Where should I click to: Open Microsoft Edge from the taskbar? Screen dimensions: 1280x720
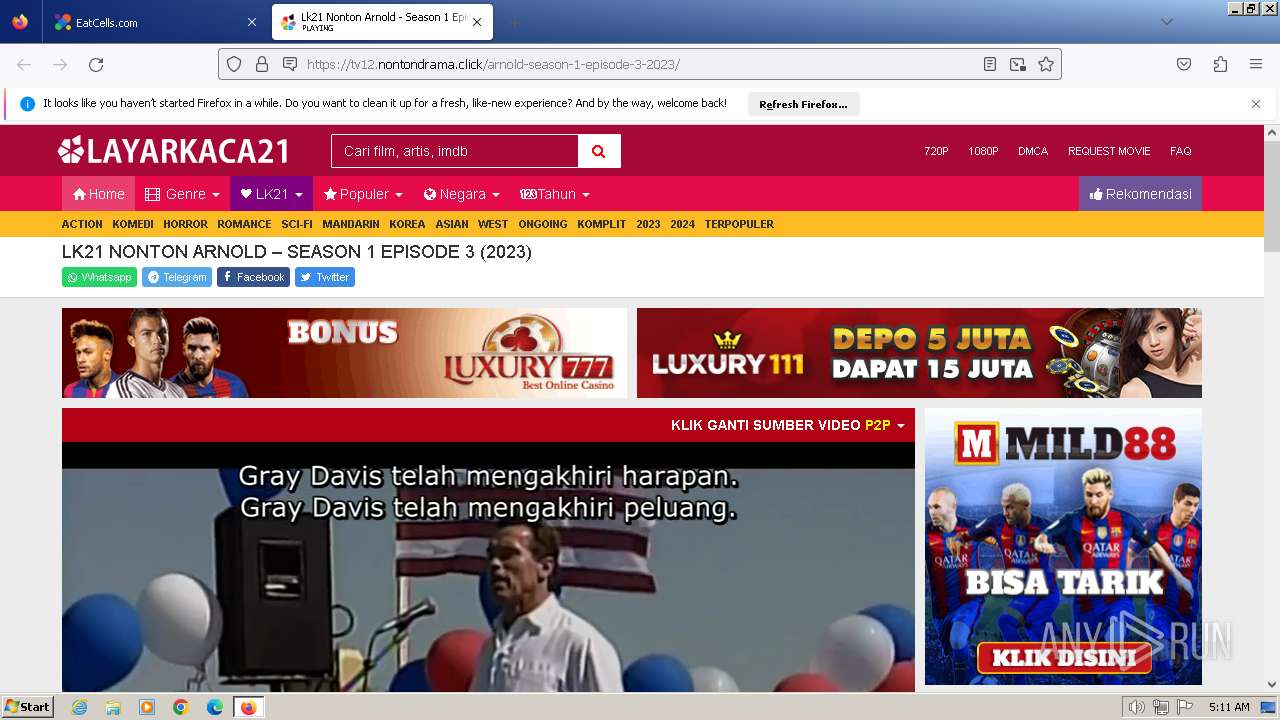point(215,707)
